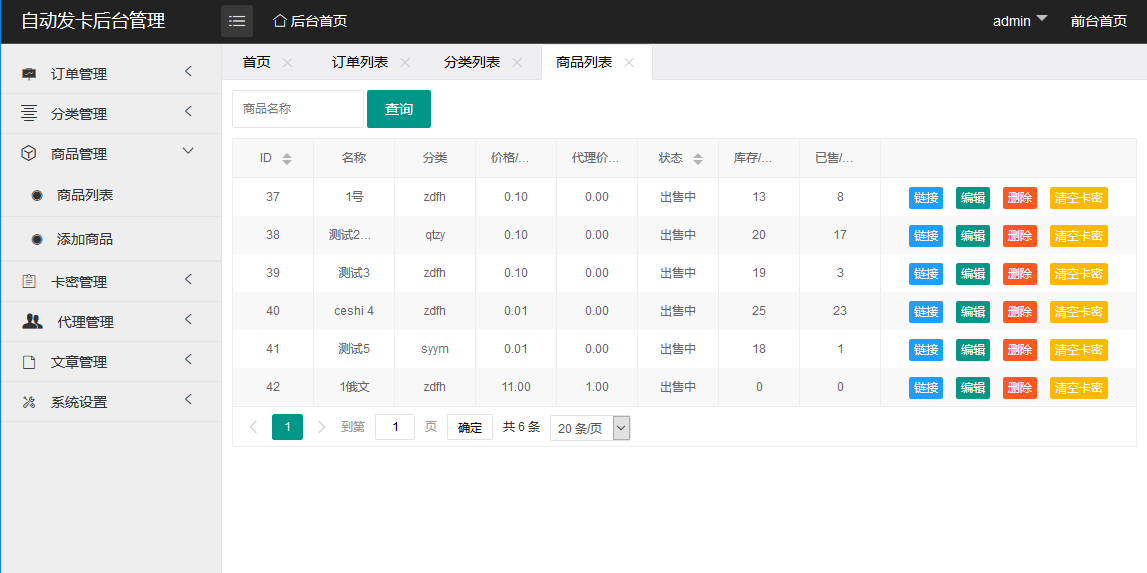Click the home icon beside 后台首页
Viewport: 1147px width, 573px height.
tap(279, 21)
